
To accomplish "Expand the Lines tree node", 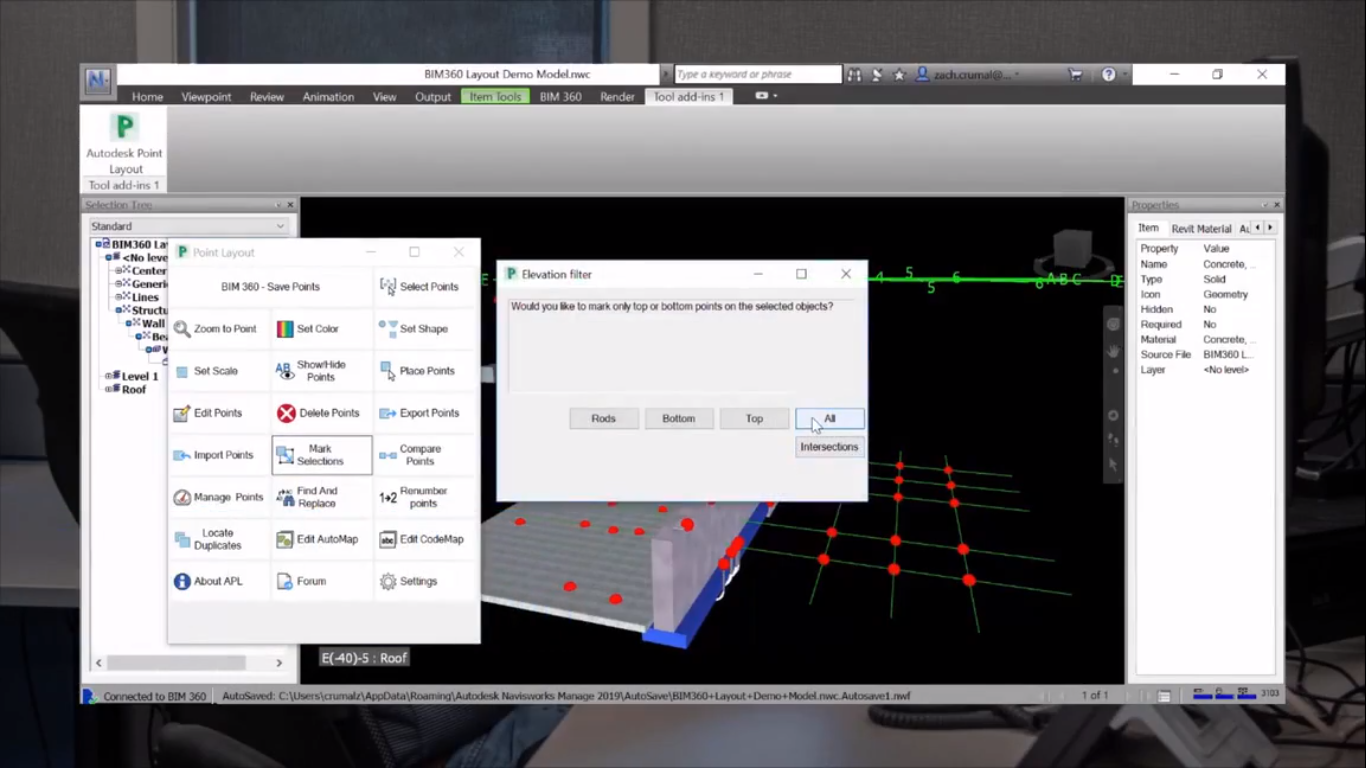I will 118,297.
